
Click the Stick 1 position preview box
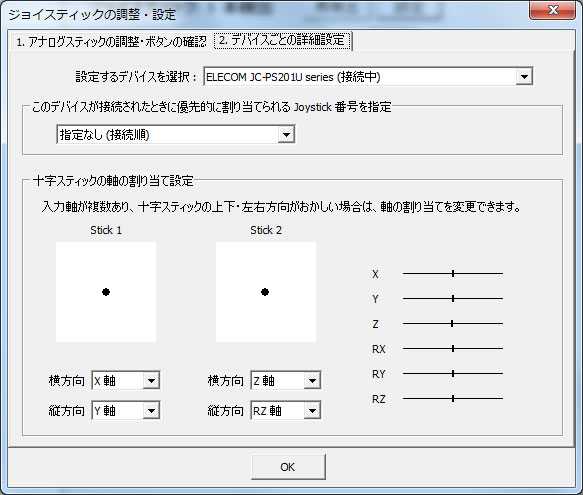[106, 292]
